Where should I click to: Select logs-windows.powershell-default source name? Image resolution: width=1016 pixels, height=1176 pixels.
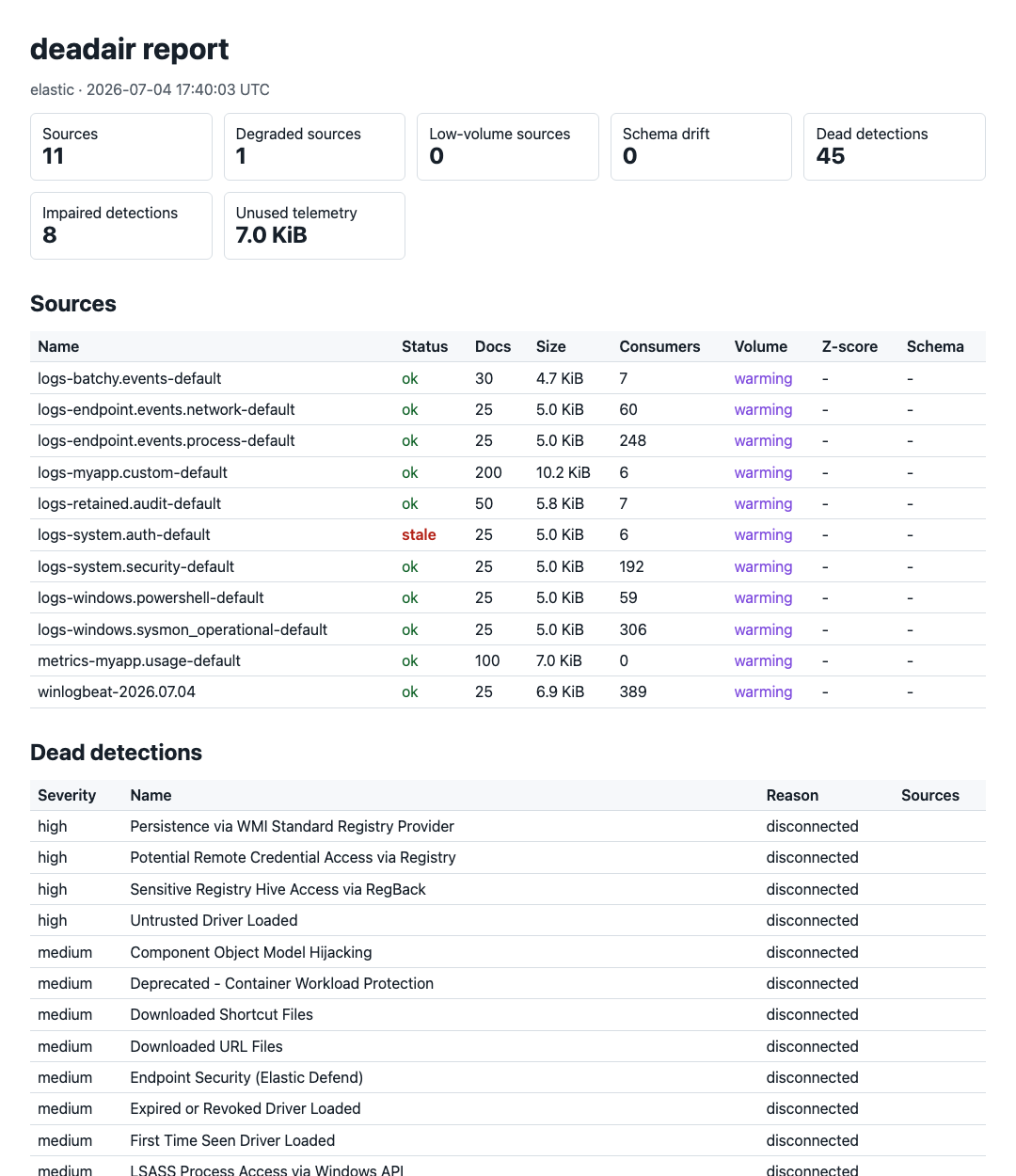pos(151,597)
